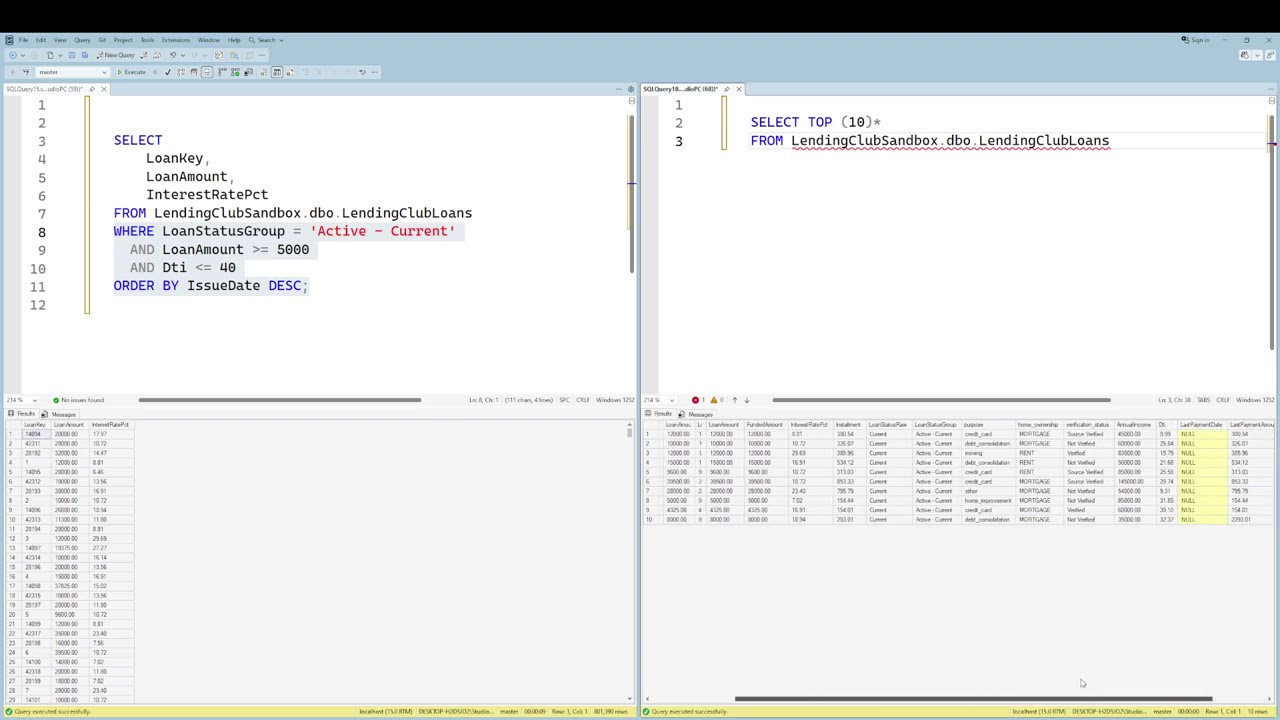Go to next issue down arrow

pyautogui.click(x=746, y=400)
